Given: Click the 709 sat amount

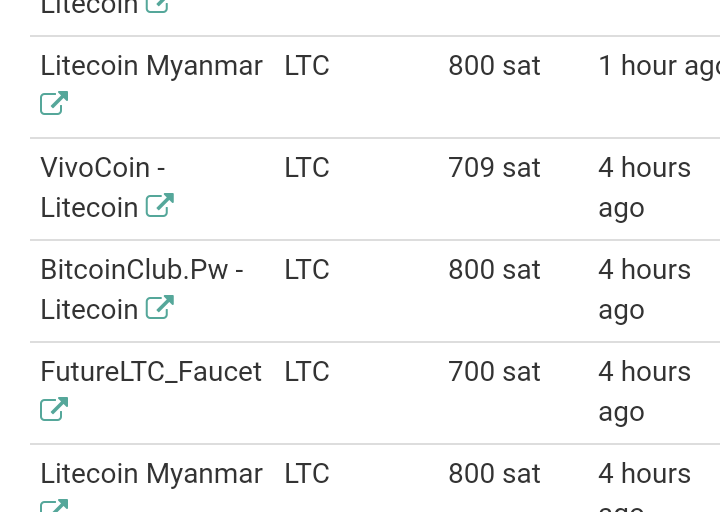Looking at the screenshot, I should point(494,168).
